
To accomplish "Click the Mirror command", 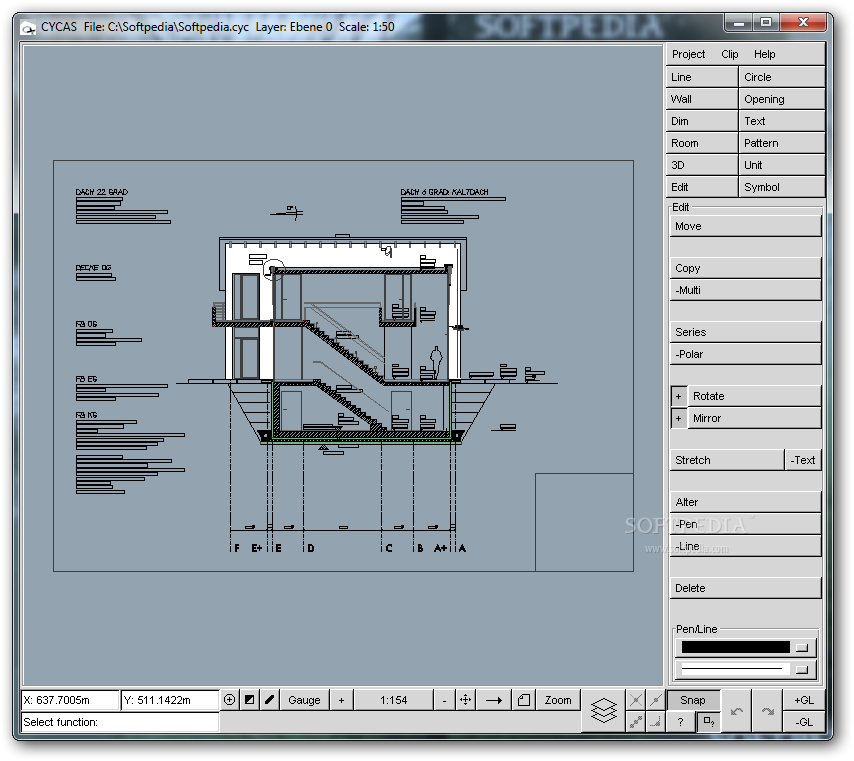I will (x=754, y=418).
